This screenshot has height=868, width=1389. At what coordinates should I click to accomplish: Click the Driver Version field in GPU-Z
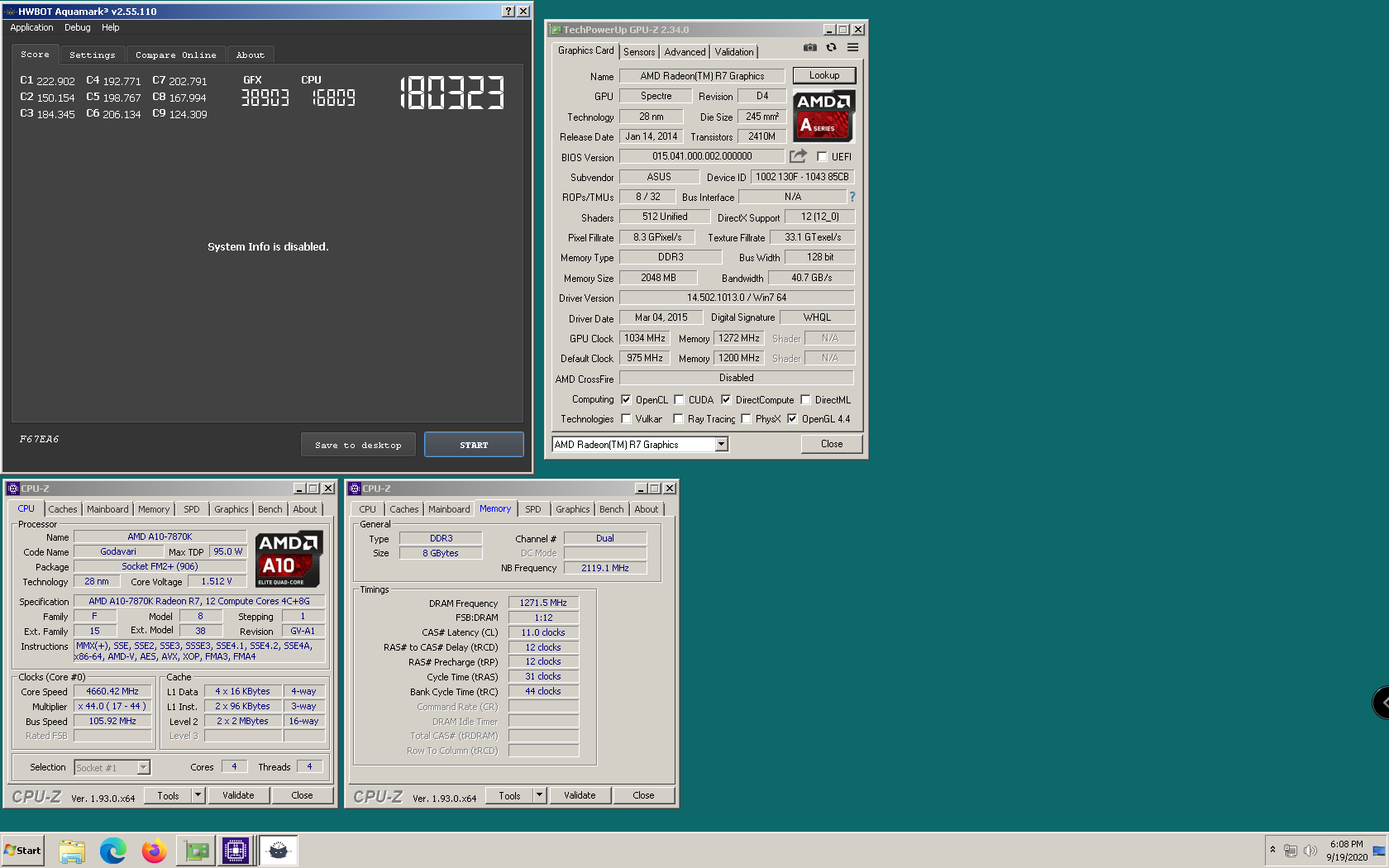point(737,298)
